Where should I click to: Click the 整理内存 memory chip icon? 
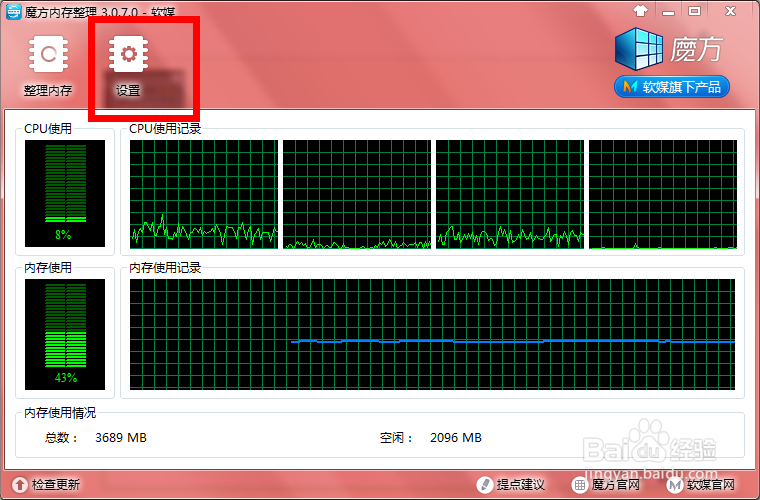tap(48, 53)
